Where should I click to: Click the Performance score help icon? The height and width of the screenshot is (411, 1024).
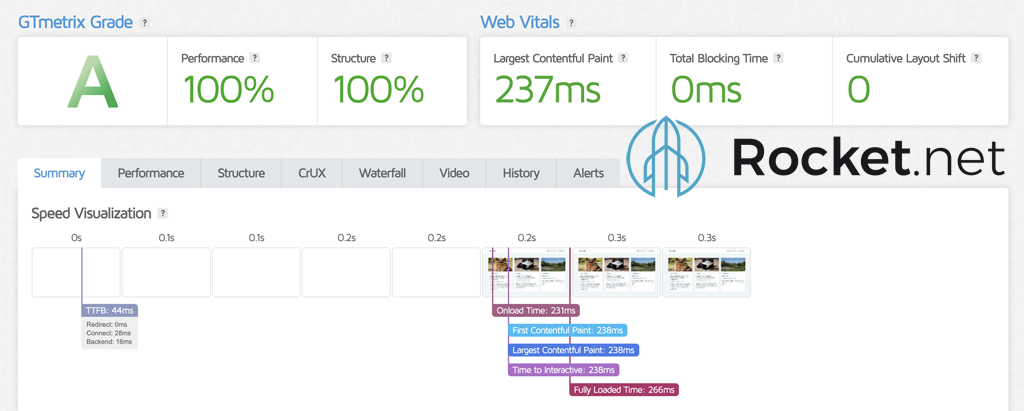click(255, 58)
